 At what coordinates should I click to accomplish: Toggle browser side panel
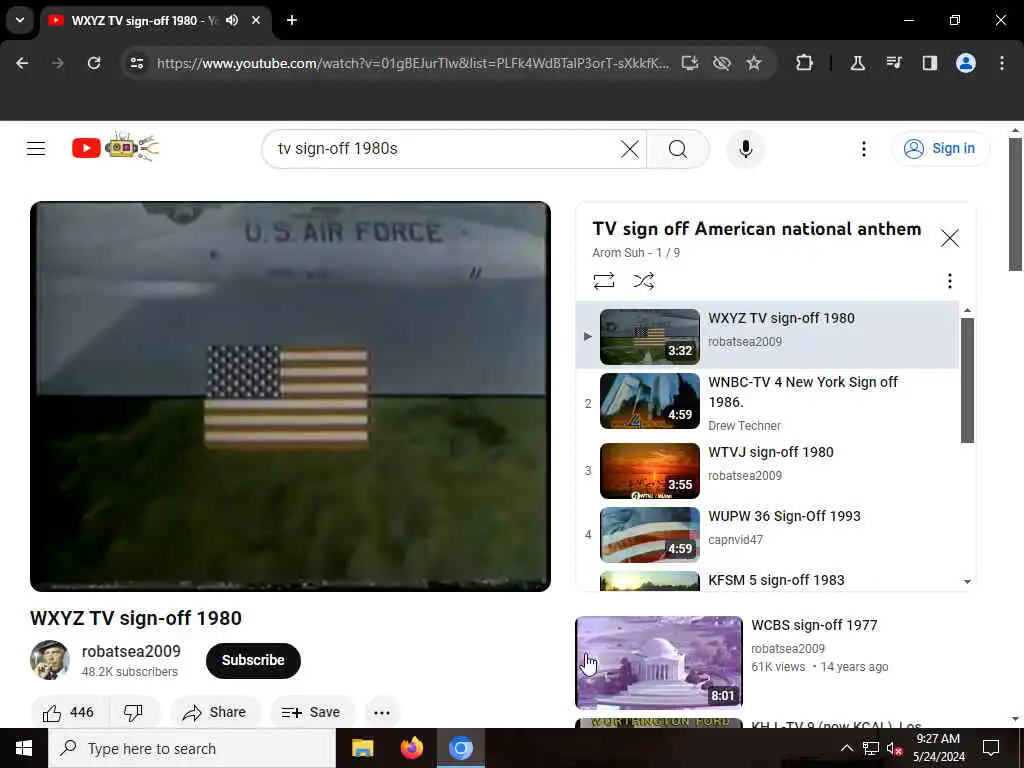pyautogui.click(x=929, y=63)
